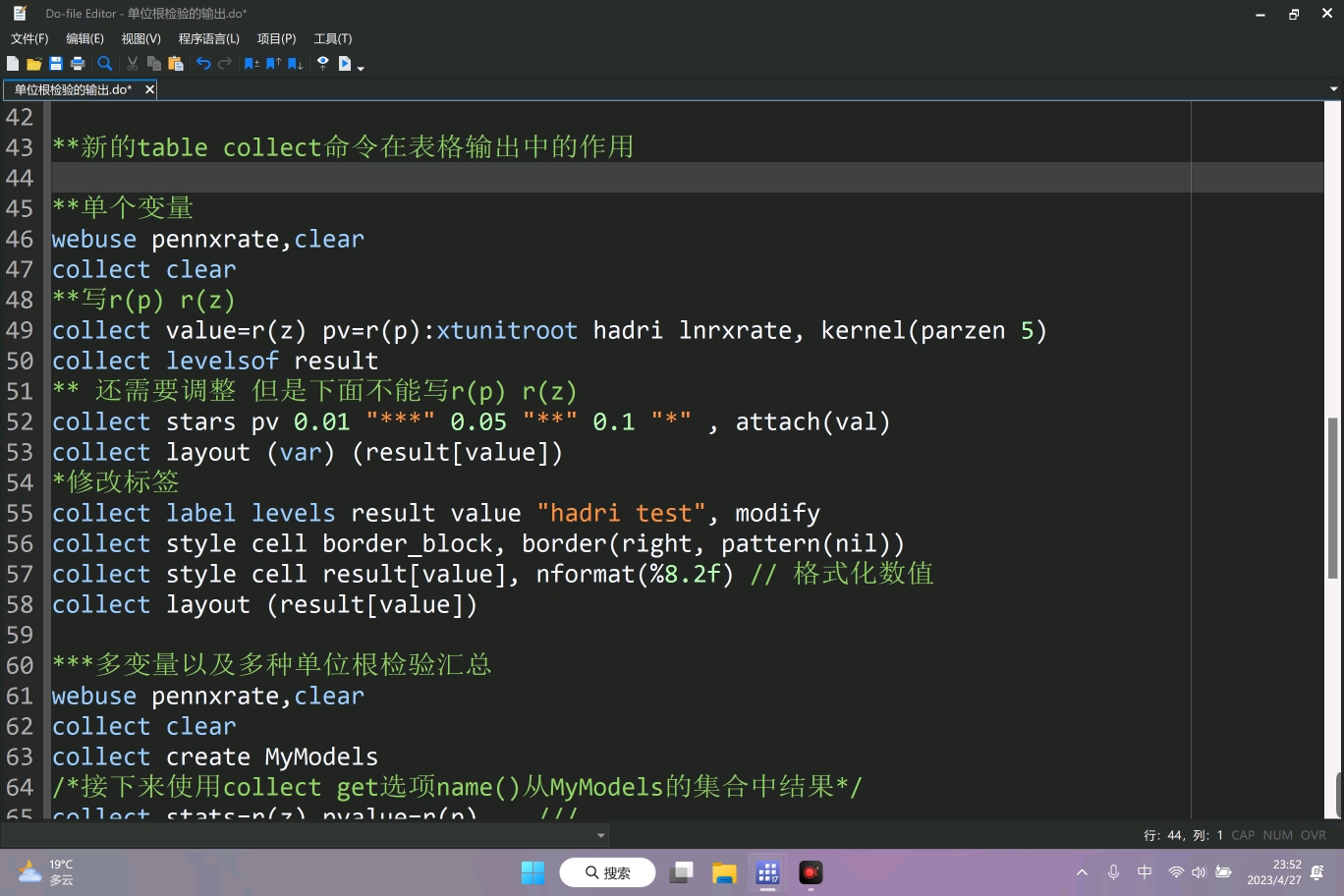The image size is (1344, 896).
Task: Expand the execute button dropdown arrow
Action: [x=361, y=68]
